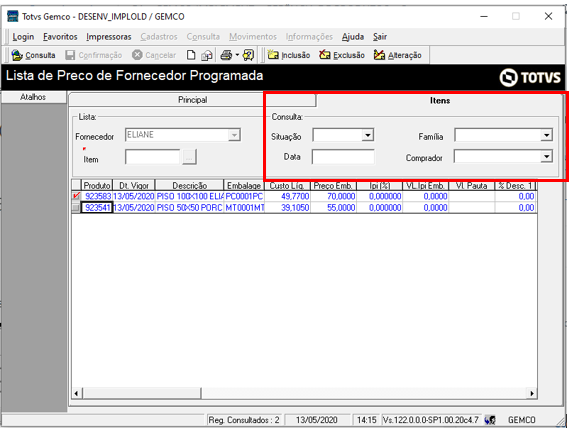Click the Exclusão toolbar button
The image size is (569, 430).
[342, 55]
